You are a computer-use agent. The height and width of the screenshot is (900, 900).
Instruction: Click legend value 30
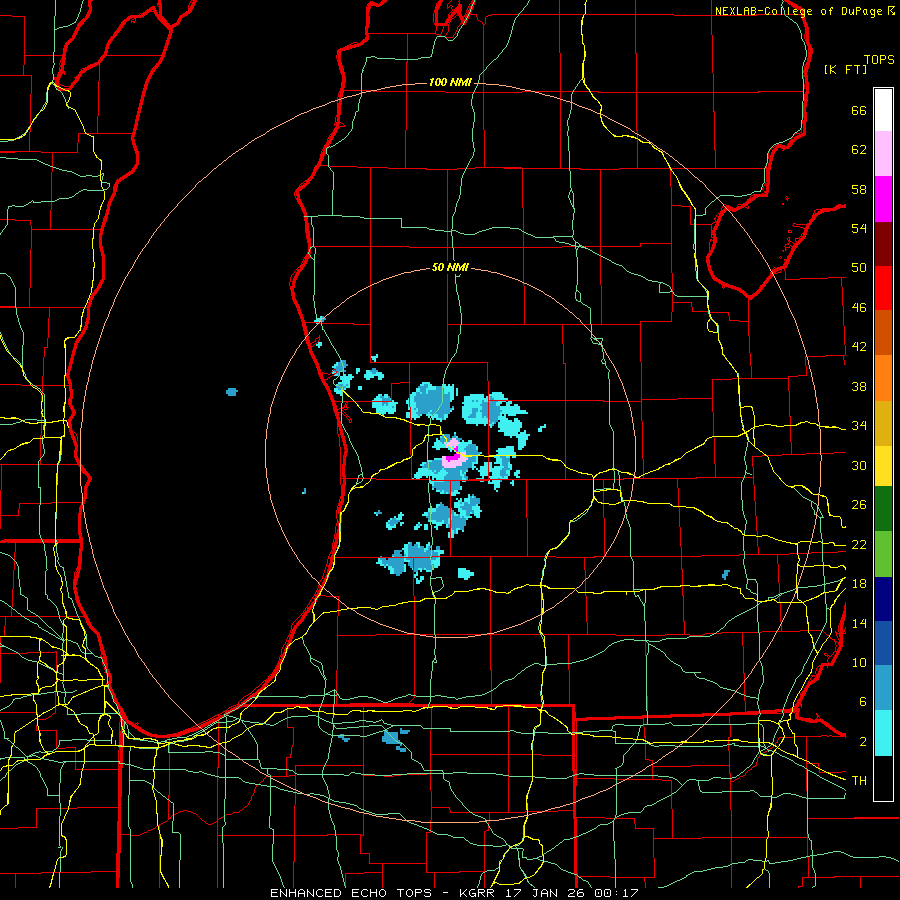(x=859, y=465)
